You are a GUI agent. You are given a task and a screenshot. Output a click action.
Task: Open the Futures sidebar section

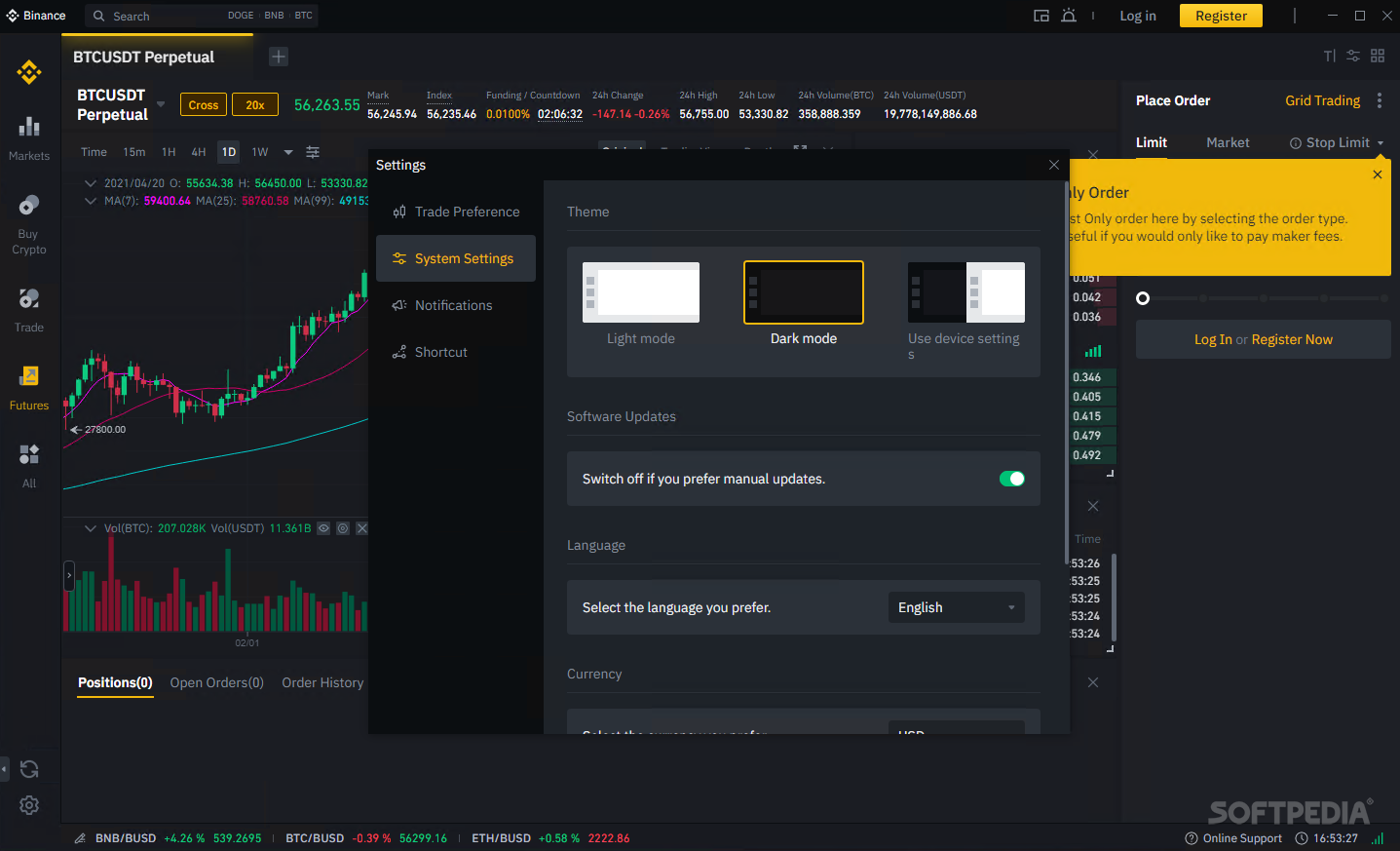[29, 388]
